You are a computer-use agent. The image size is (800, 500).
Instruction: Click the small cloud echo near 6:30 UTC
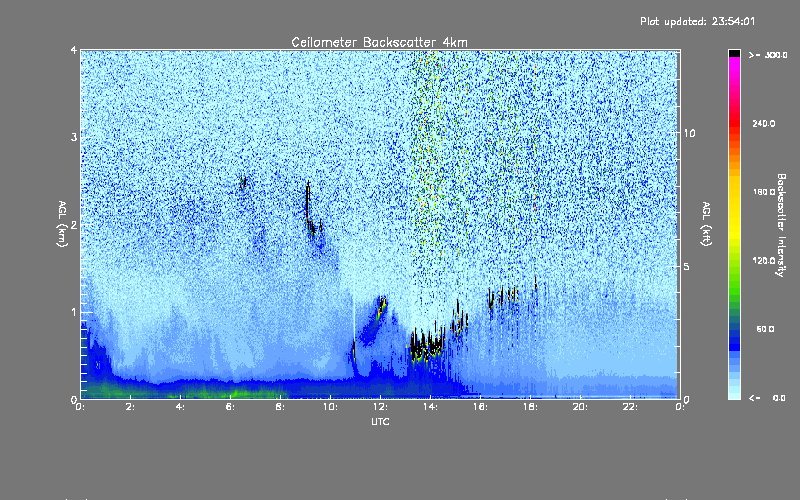[243, 183]
